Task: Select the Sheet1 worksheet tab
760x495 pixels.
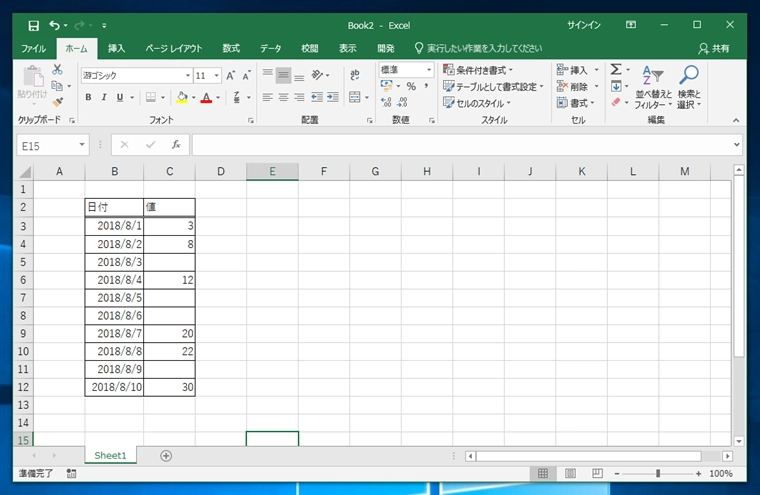Action: click(x=110, y=455)
